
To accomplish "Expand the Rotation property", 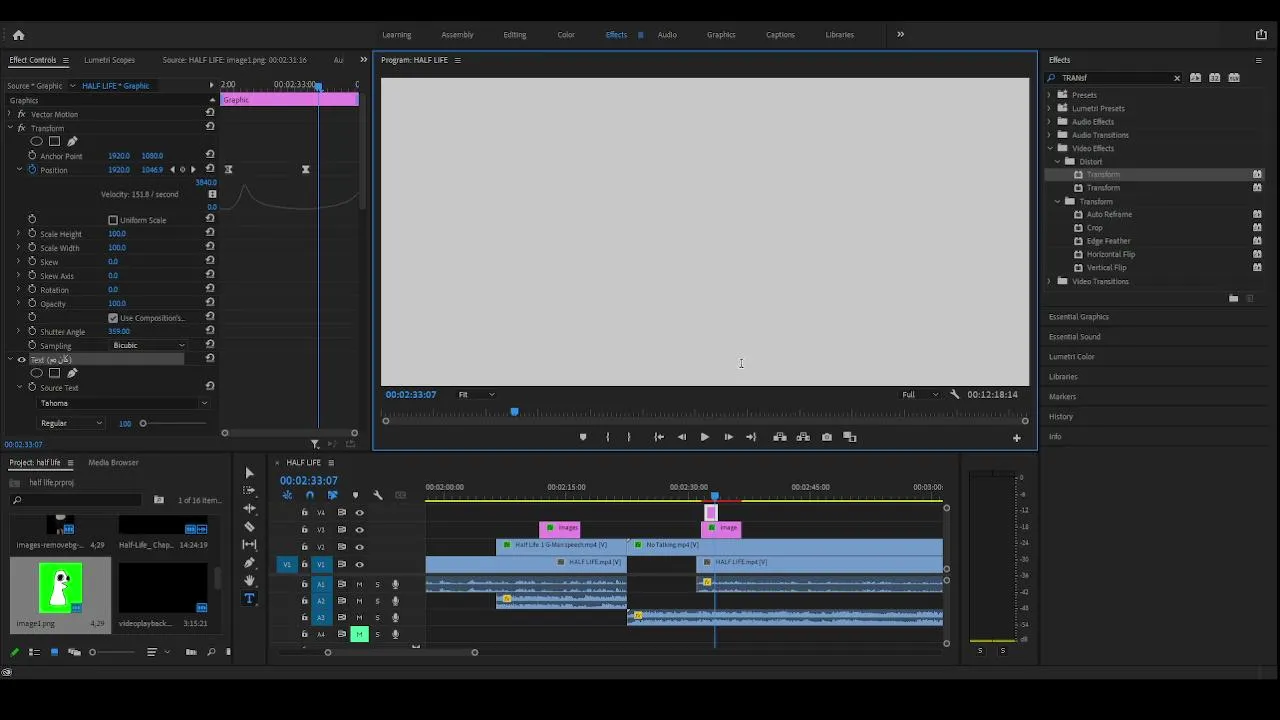I will click(18, 290).
